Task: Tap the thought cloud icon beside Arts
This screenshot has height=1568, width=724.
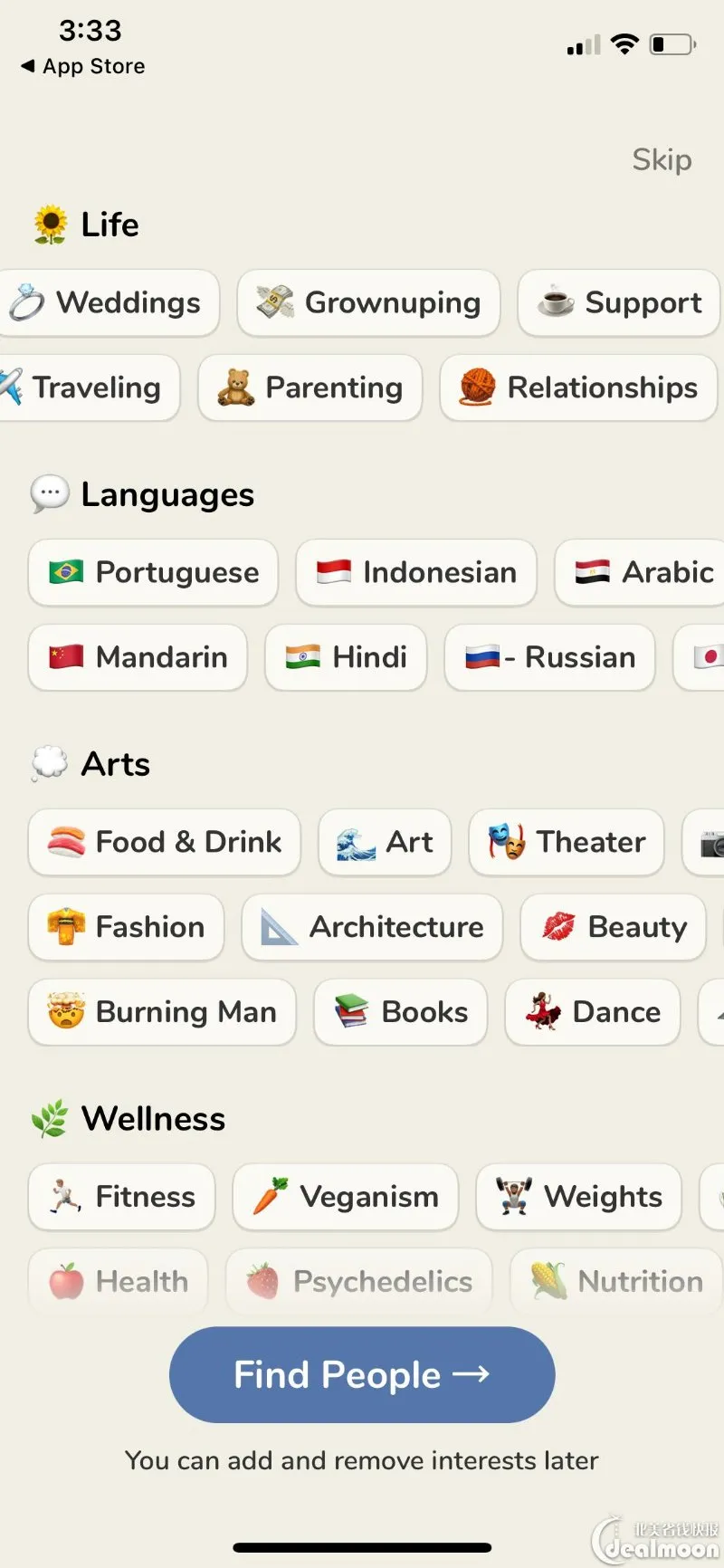Action: [50, 764]
